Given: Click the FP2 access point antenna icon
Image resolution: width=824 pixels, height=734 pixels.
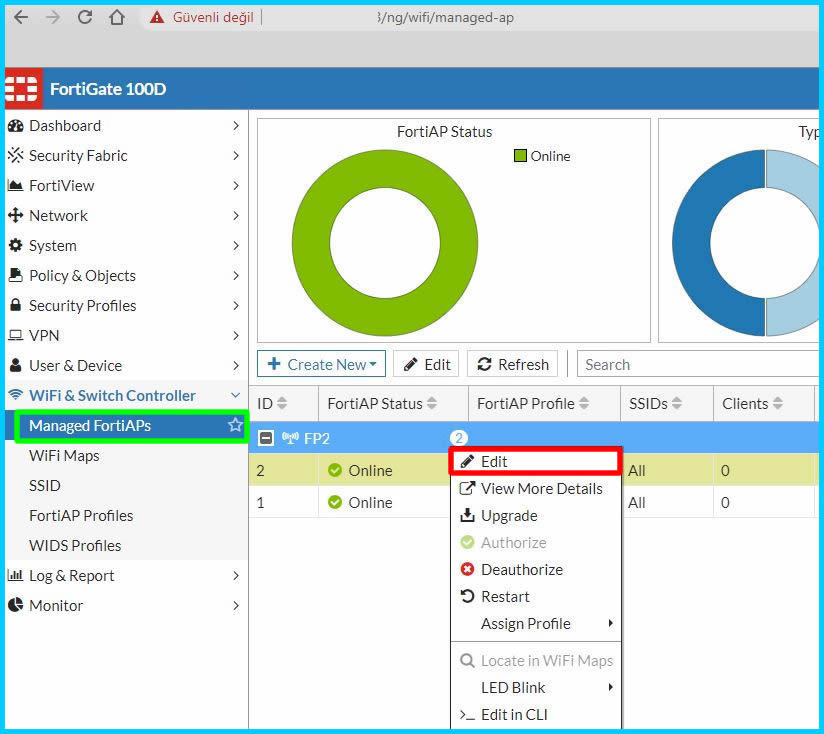Looking at the screenshot, I should point(290,438).
